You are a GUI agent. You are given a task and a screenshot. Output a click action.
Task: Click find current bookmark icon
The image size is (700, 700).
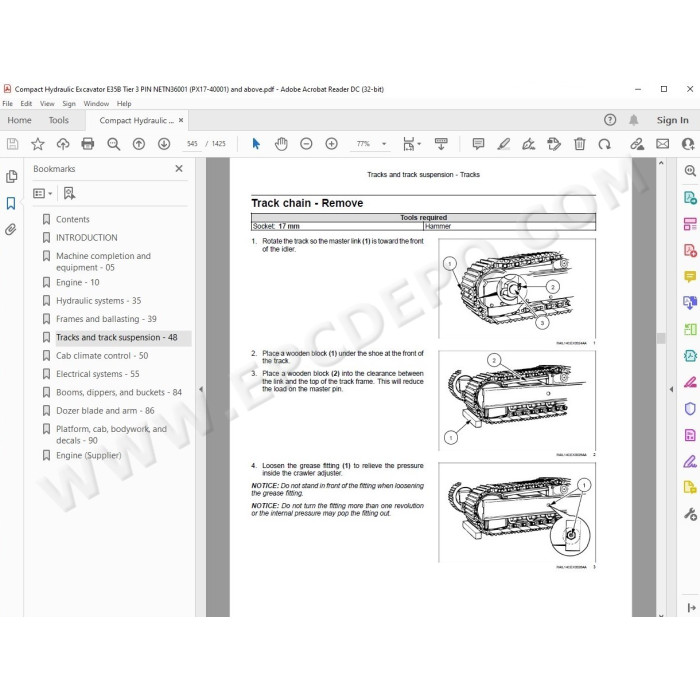[69, 193]
